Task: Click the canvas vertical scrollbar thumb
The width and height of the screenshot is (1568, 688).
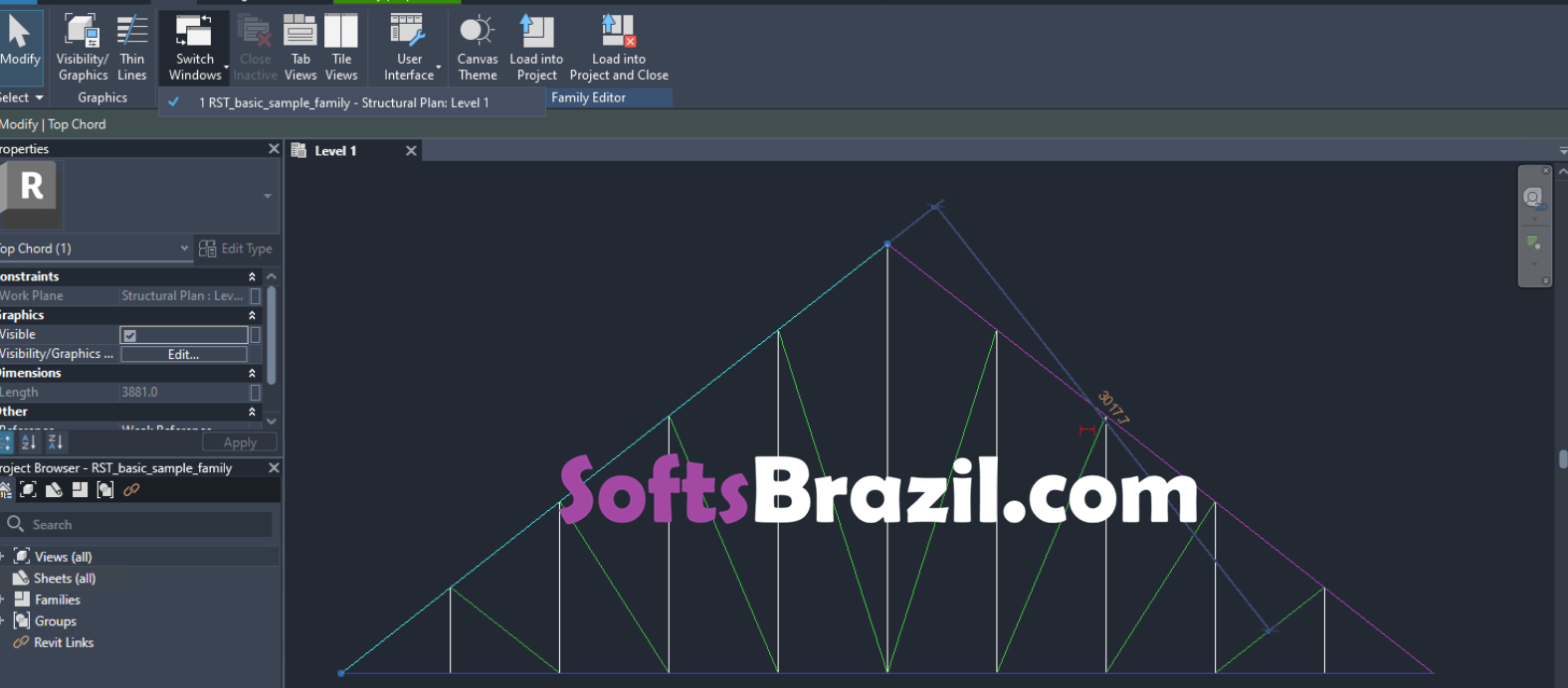Action: click(x=1563, y=459)
